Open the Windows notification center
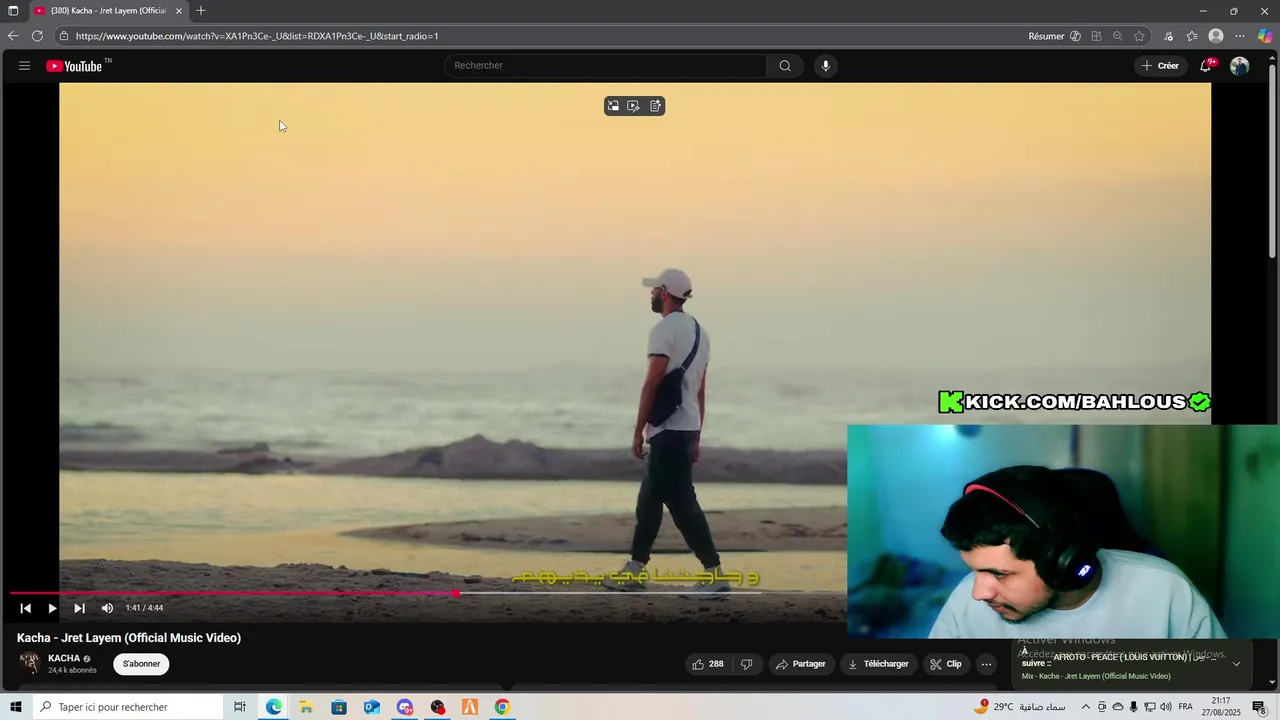 1260,707
